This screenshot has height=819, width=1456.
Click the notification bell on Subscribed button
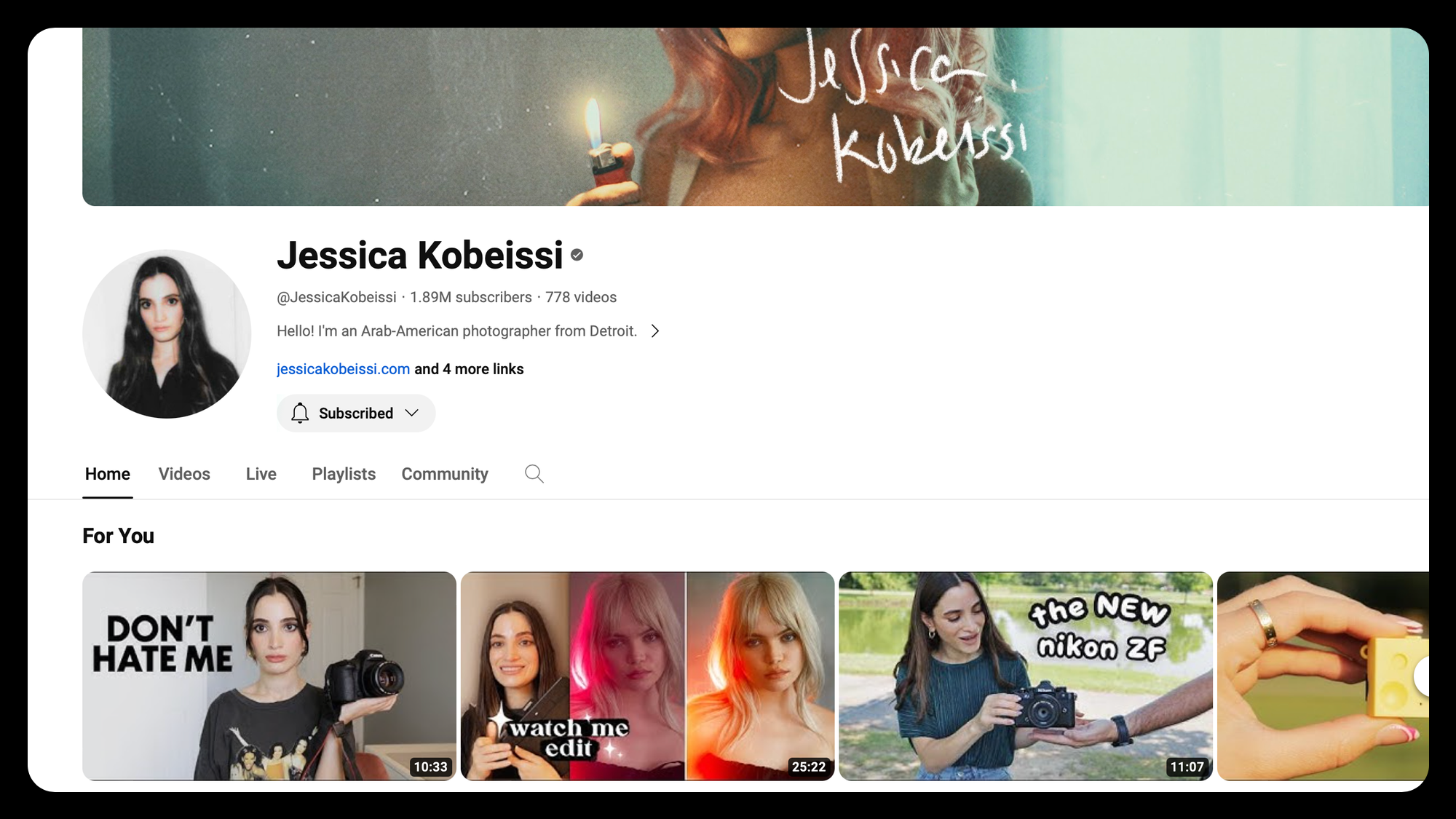(x=301, y=413)
